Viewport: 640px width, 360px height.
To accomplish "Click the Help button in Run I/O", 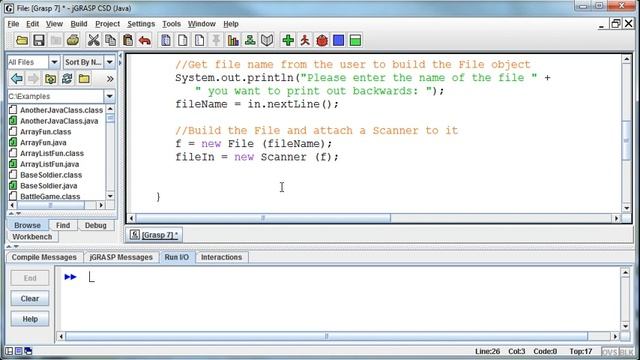I will pyautogui.click(x=30, y=319).
